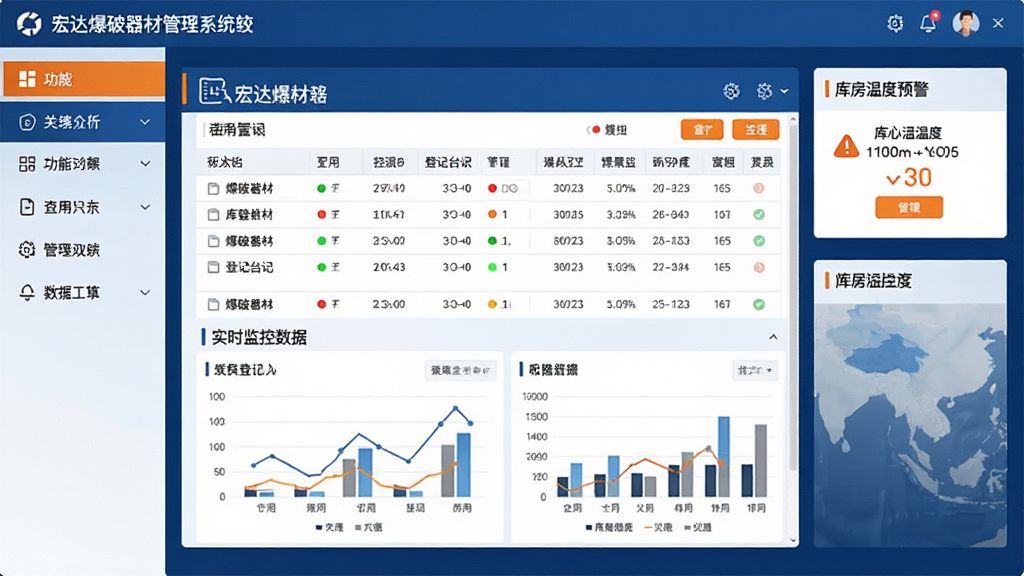Expand the sidebar item with the bell icon
Screen dimensions: 1024x576
coord(145,293)
